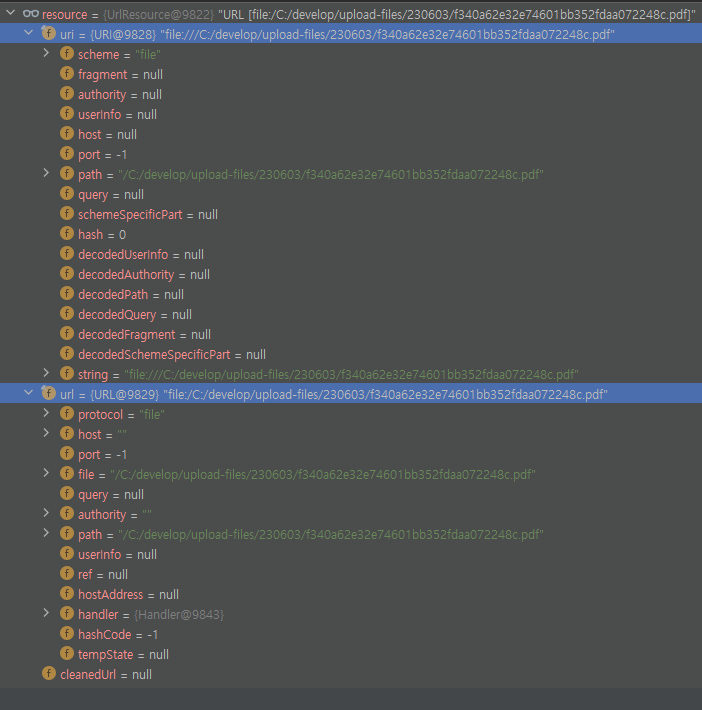The width and height of the screenshot is (702, 710).
Task: Click the field icon beside decodedAuthority
Action: point(67,273)
